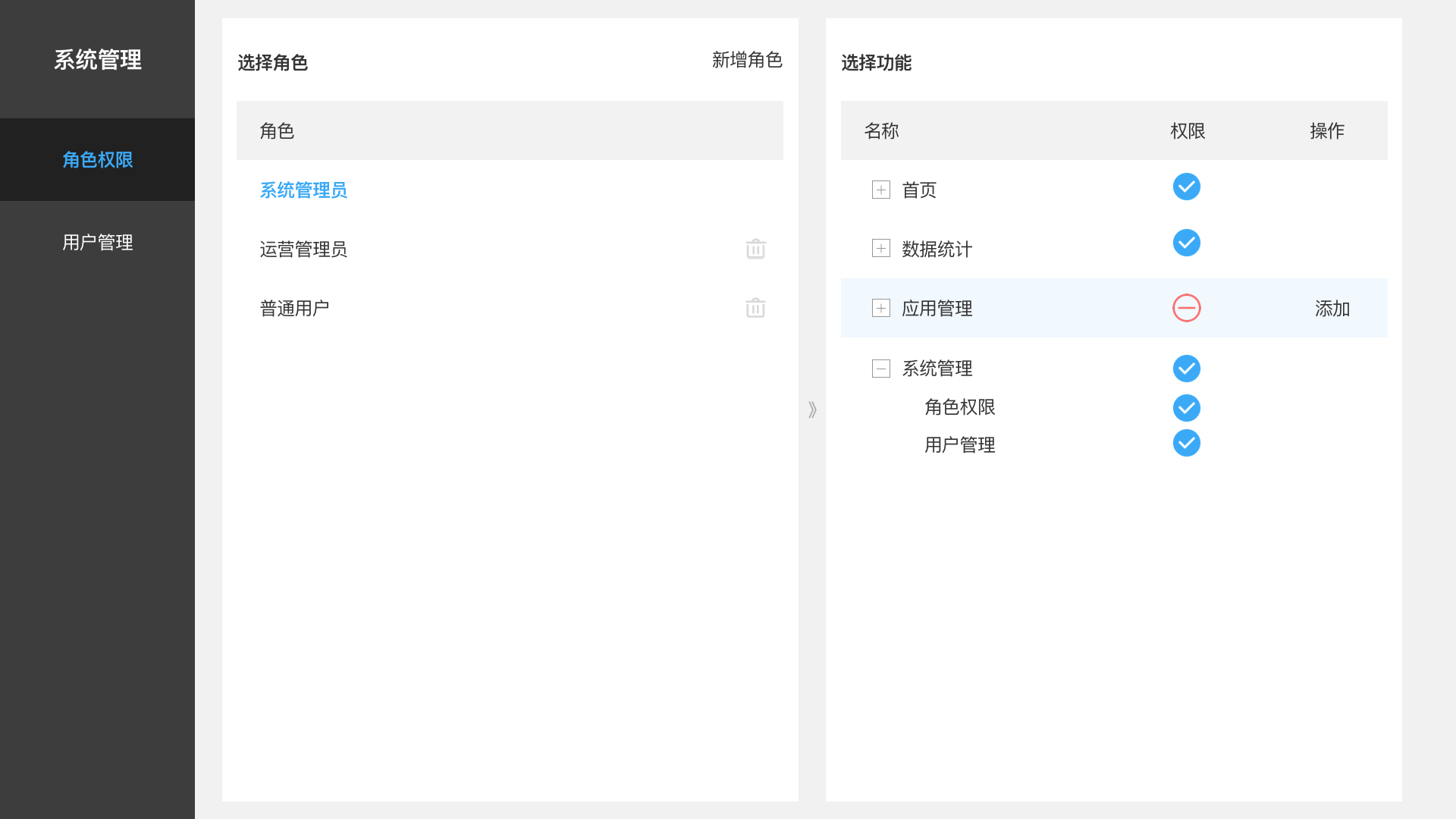Click the red no-permission icon for 应用管理

pos(1186,308)
